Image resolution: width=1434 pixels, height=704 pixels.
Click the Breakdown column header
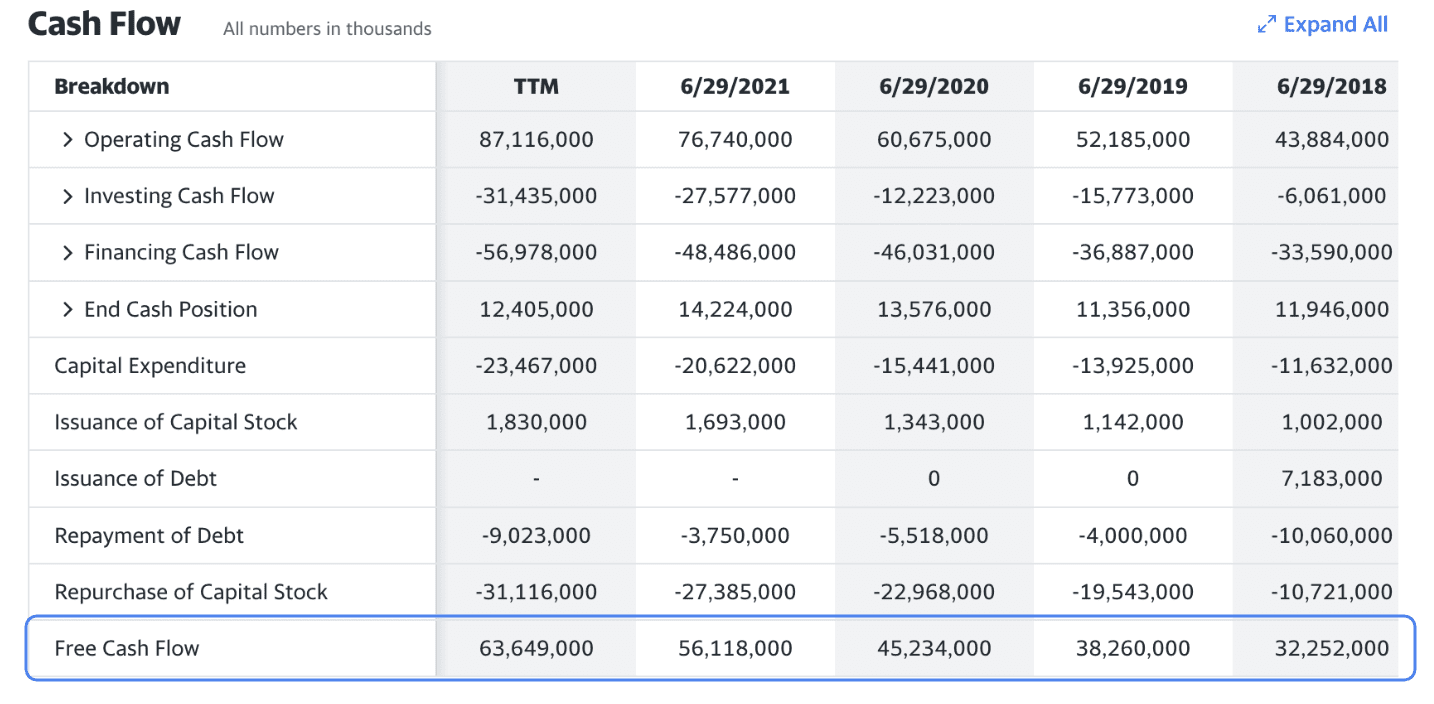pyautogui.click(x=112, y=87)
